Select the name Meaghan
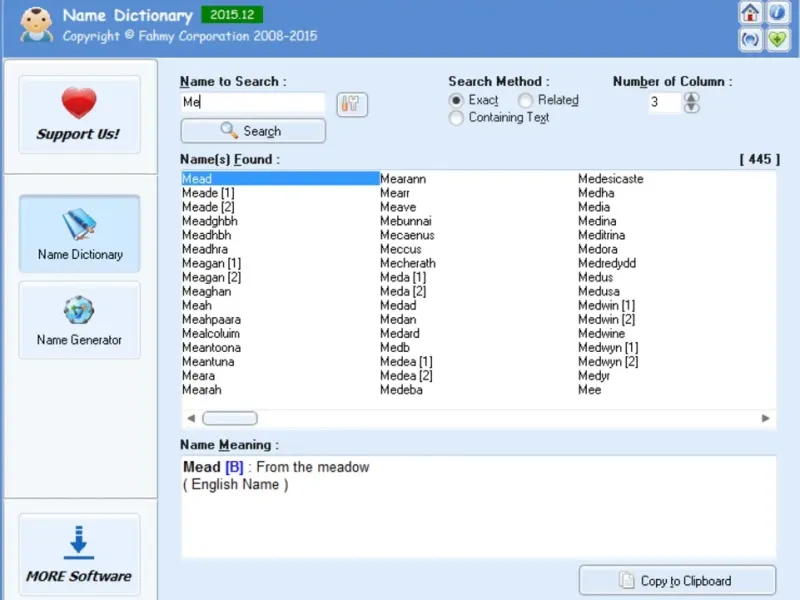The image size is (800, 600). pos(207,291)
